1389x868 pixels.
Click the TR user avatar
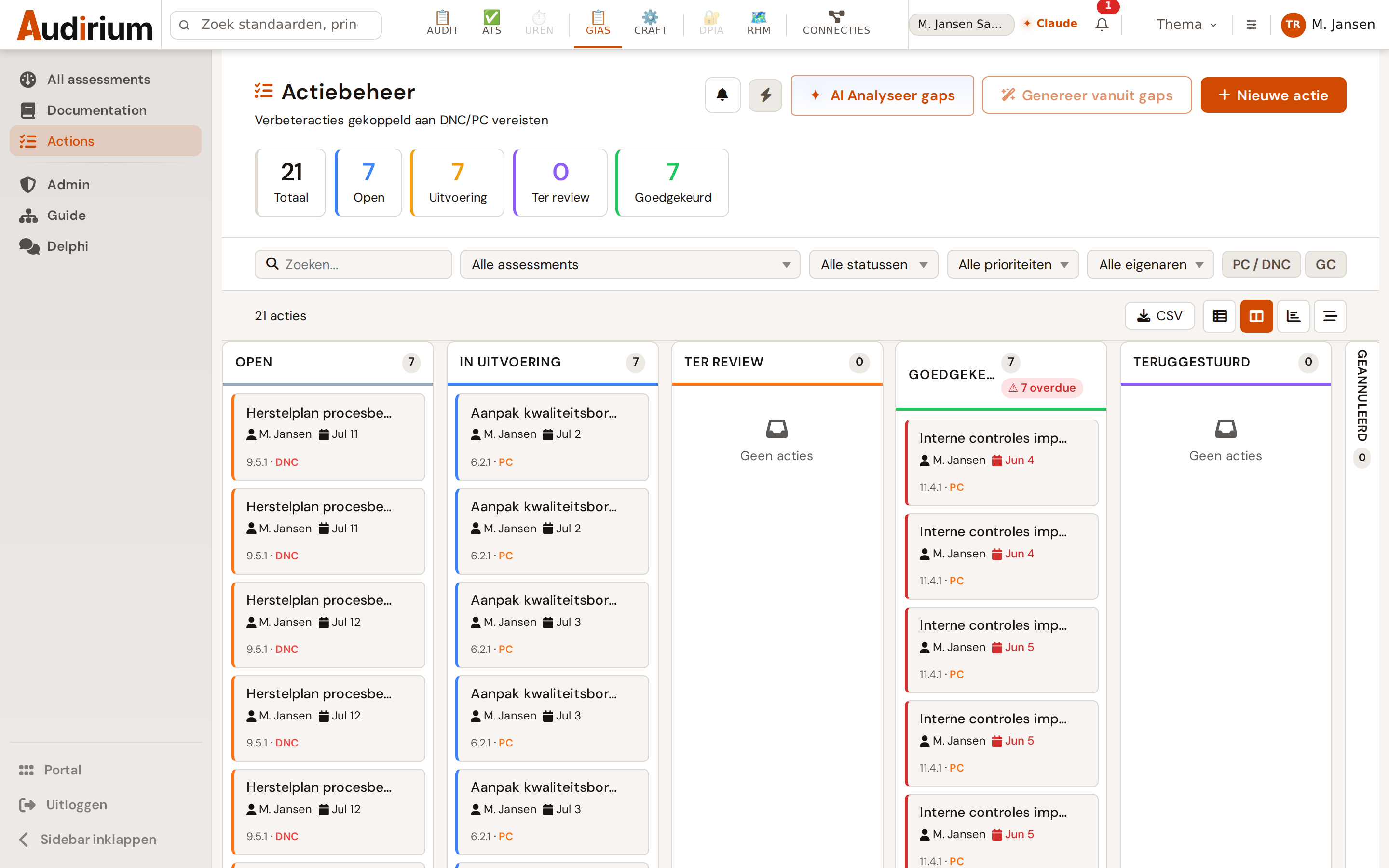tap(1293, 25)
